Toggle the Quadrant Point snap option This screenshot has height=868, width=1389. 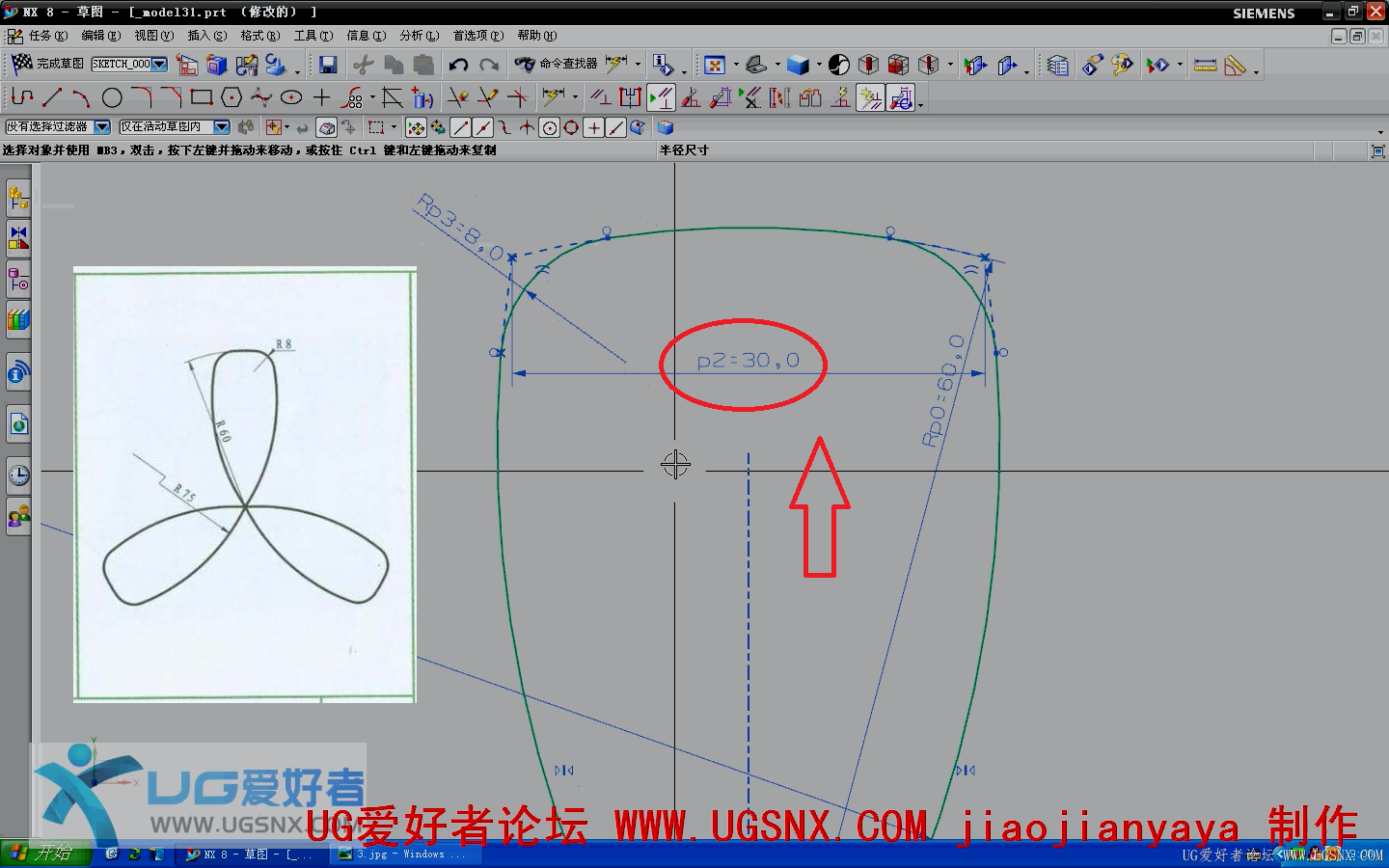point(571,127)
